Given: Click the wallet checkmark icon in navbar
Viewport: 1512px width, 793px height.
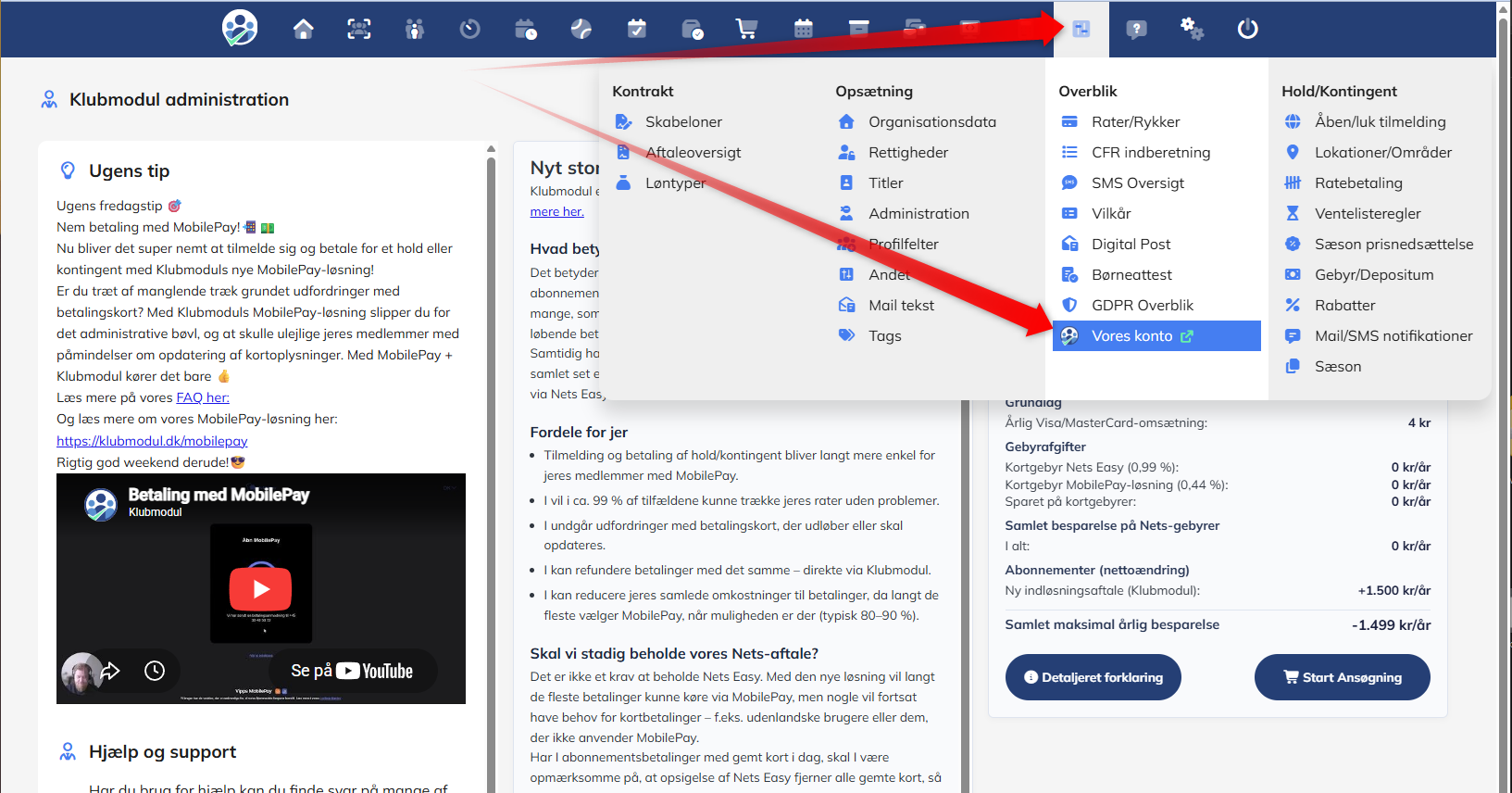Looking at the screenshot, I should pyautogui.click(x=693, y=29).
